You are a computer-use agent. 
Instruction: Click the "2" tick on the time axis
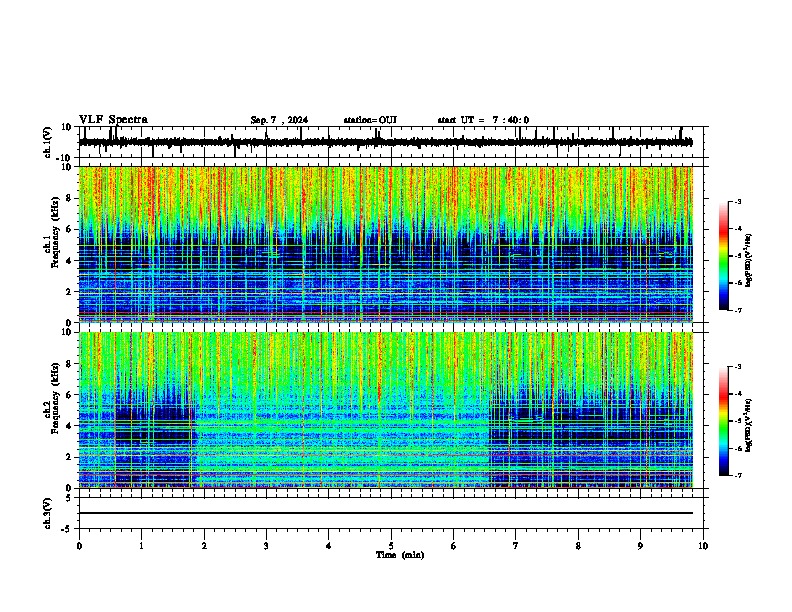(204, 546)
